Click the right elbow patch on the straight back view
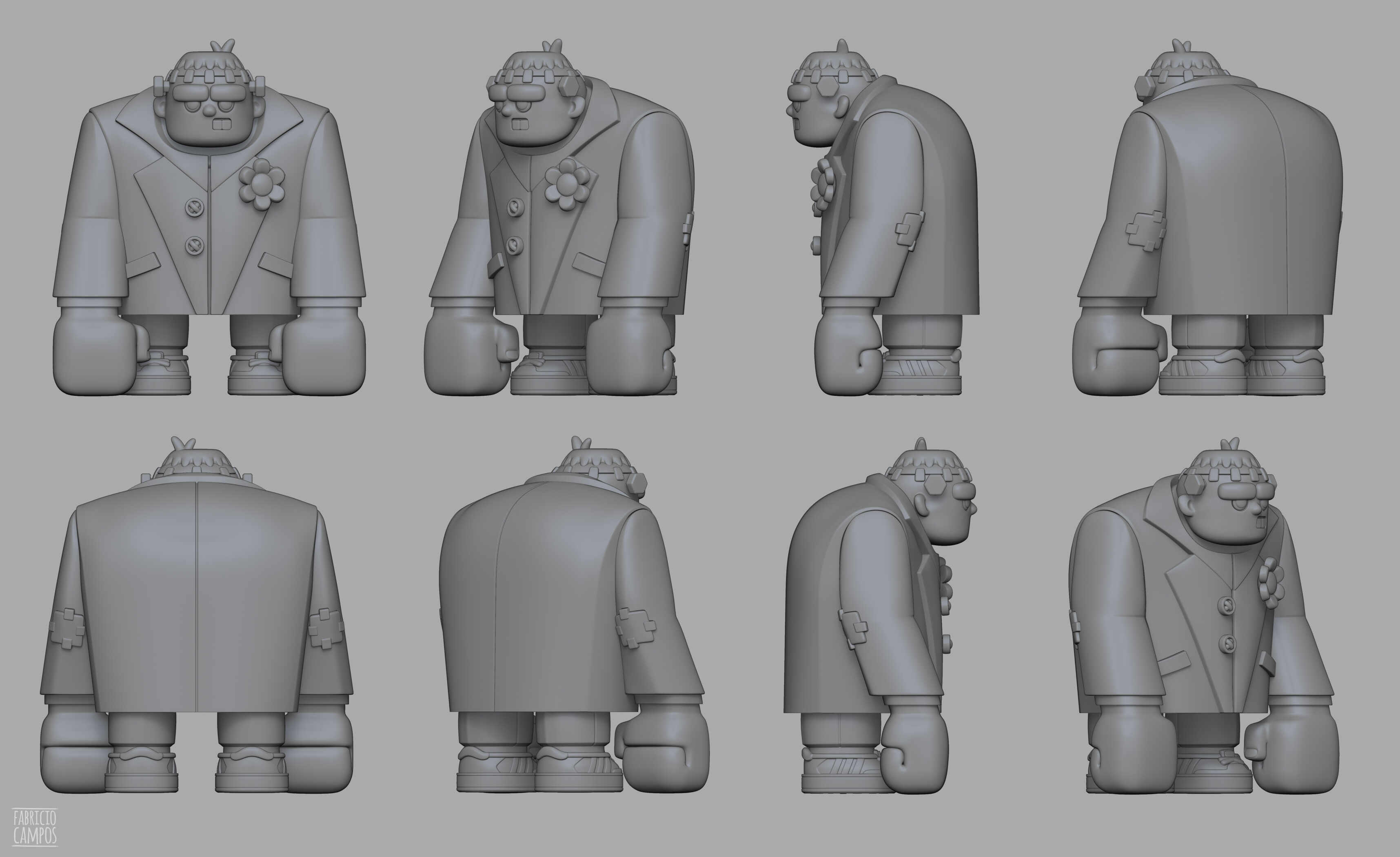The height and width of the screenshot is (857, 1400). click(x=326, y=628)
